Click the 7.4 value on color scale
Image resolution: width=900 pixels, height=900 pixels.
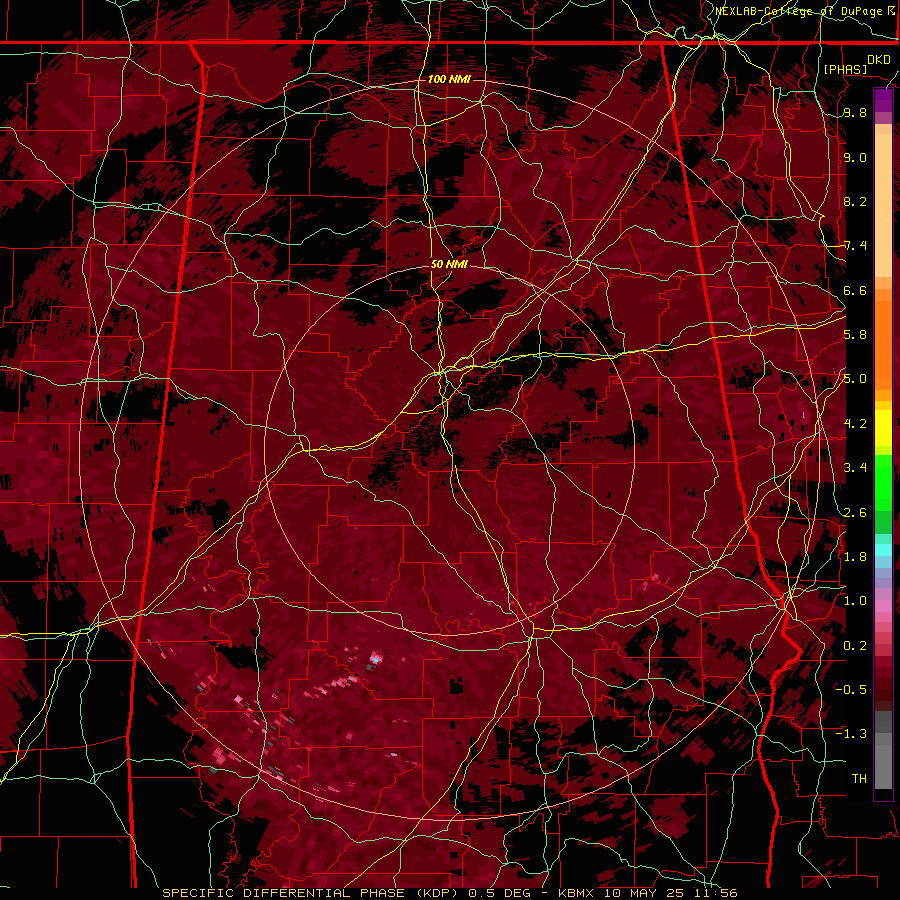click(x=855, y=246)
